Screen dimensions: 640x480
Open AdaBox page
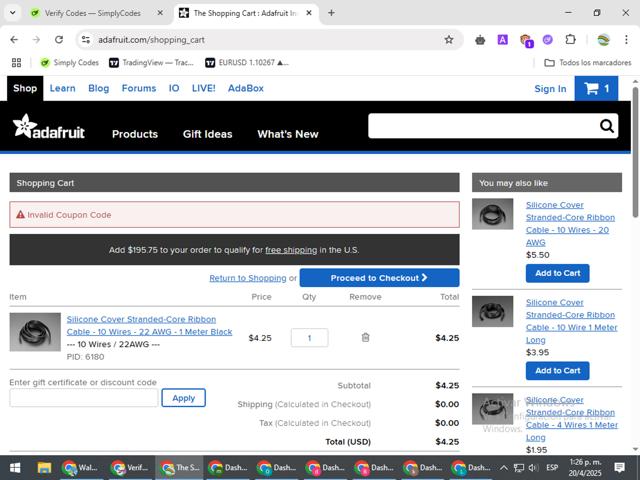(x=246, y=88)
